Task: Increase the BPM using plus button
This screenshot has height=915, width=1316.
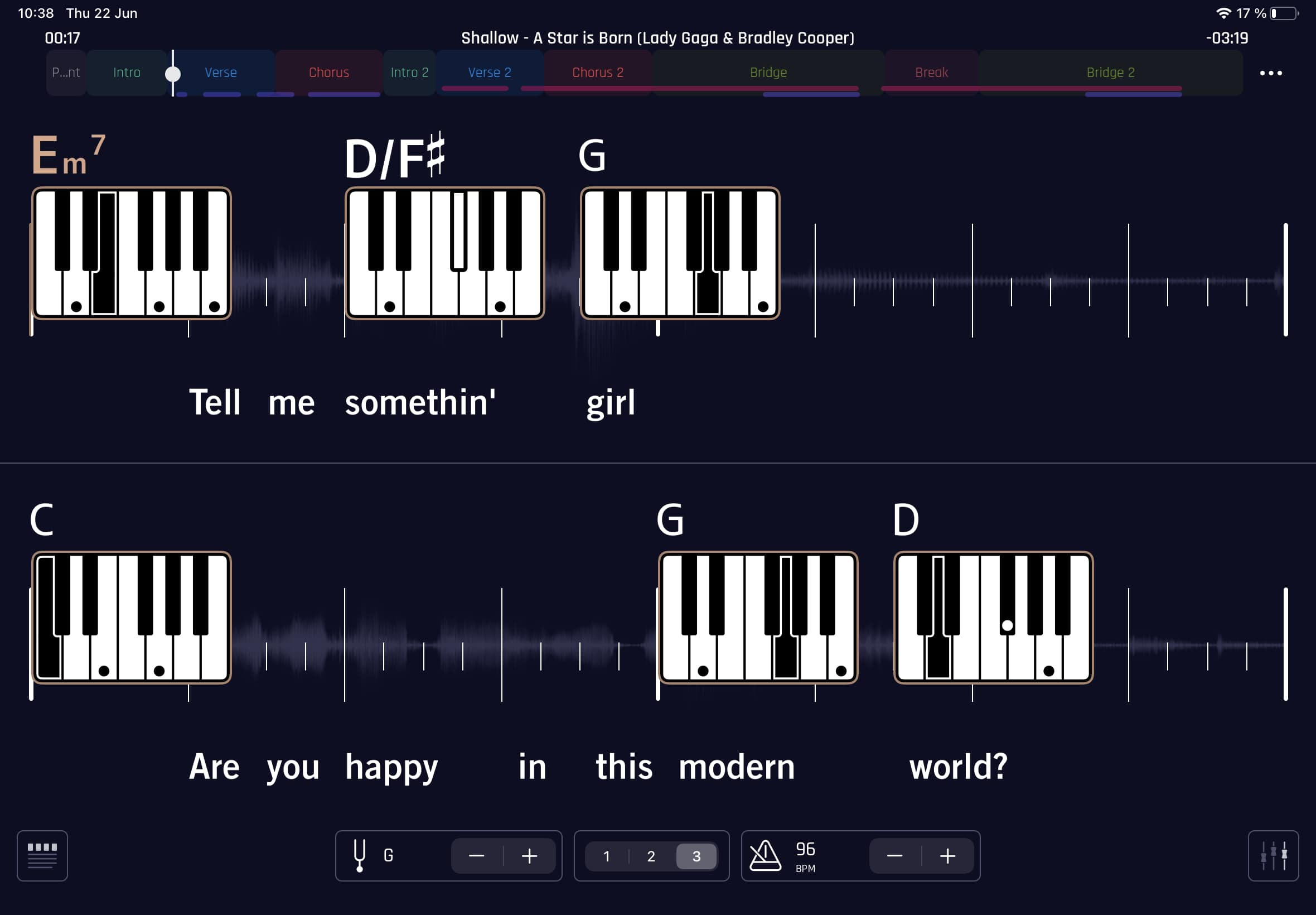Action: [x=947, y=855]
